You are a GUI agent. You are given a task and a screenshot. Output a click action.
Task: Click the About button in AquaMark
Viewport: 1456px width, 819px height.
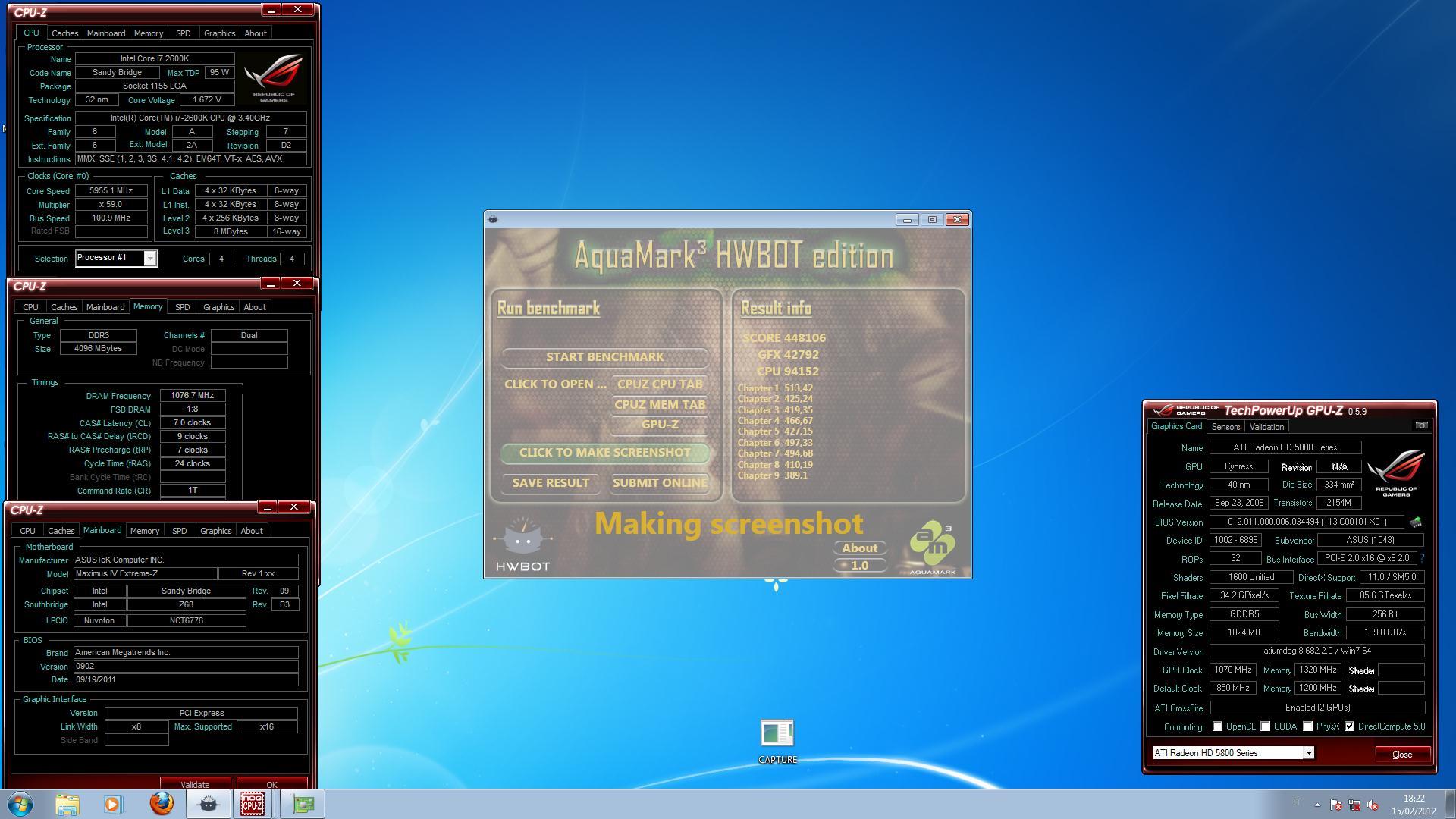click(860, 548)
